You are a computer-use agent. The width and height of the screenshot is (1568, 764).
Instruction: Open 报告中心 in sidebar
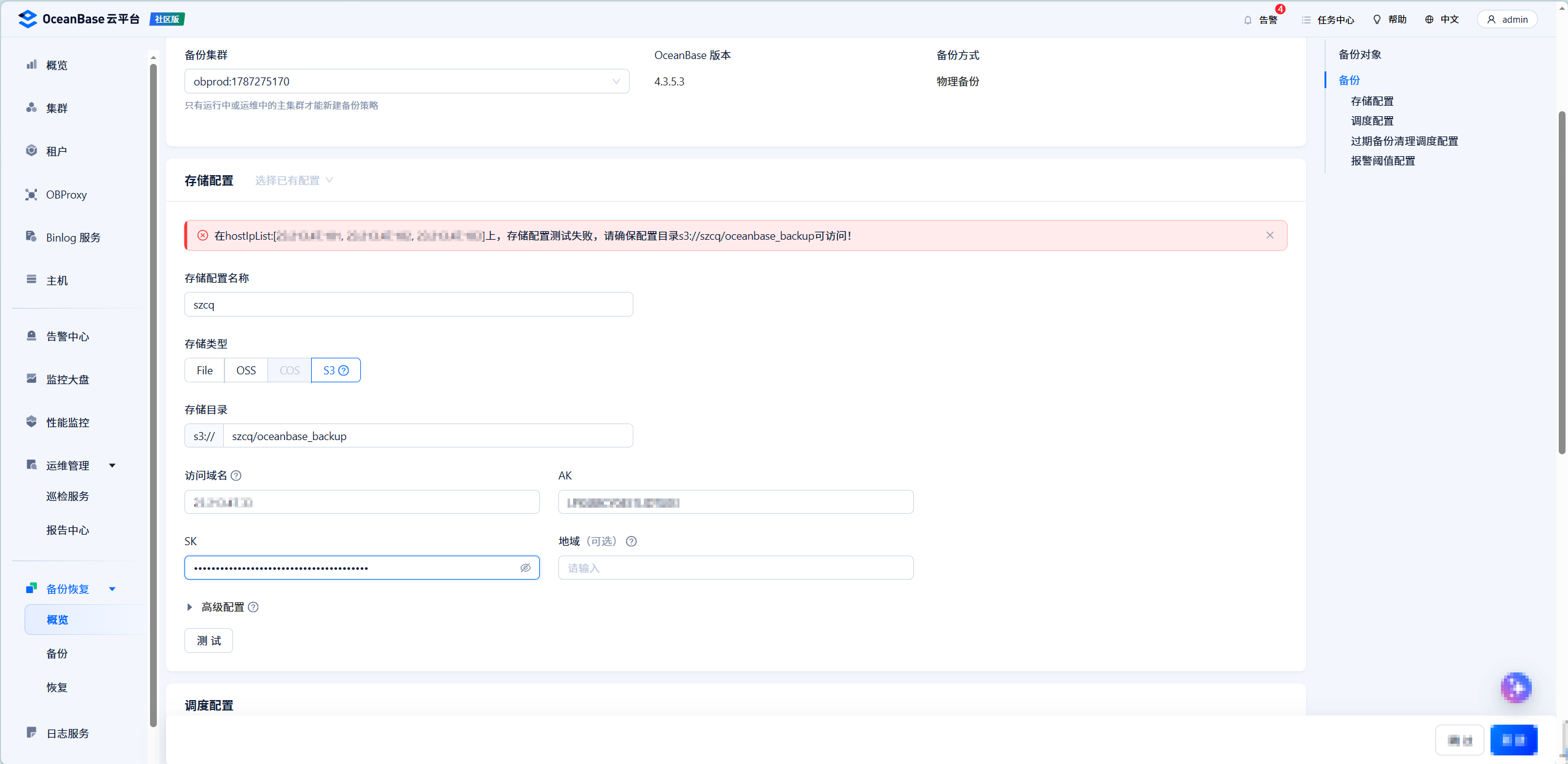click(x=68, y=530)
